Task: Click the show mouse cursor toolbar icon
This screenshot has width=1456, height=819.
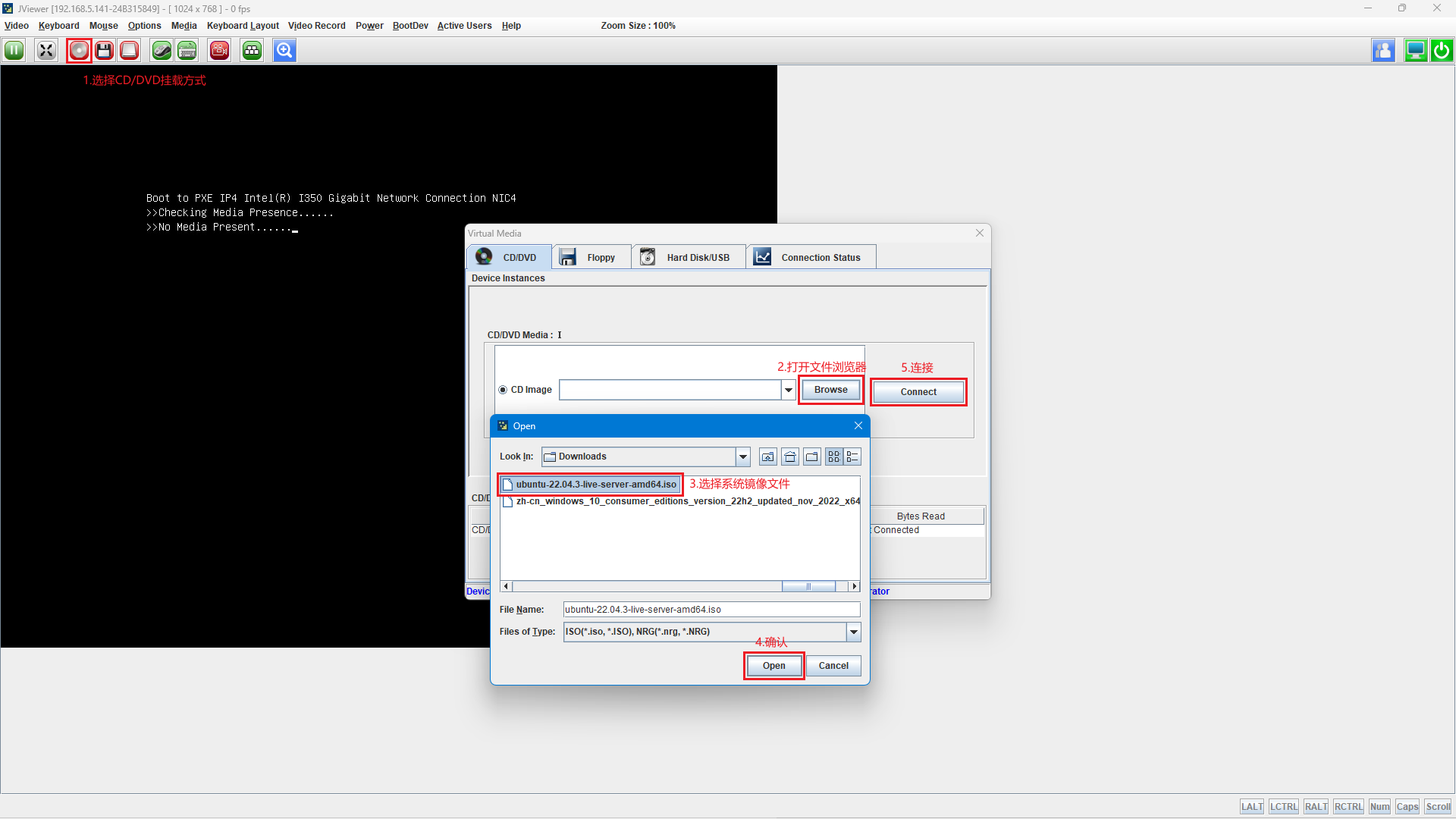Action: 162,51
